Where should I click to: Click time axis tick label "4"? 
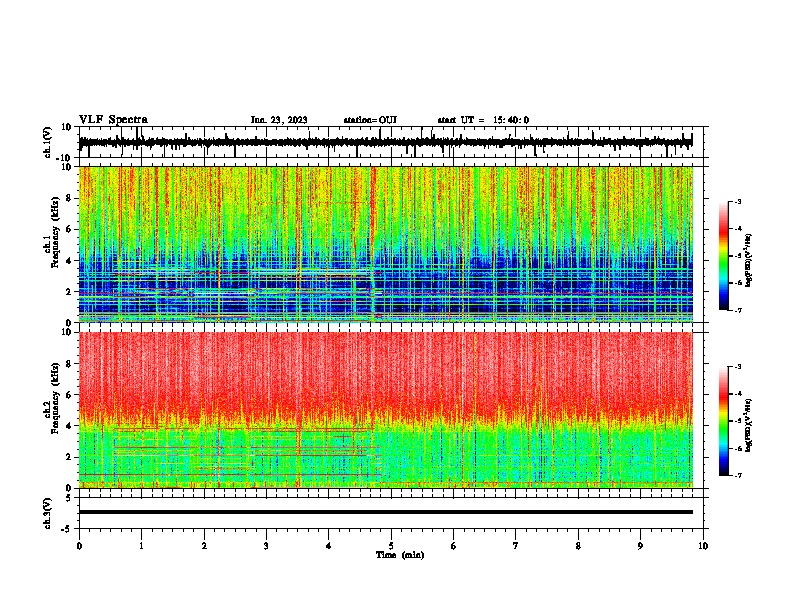pos(329,546)
